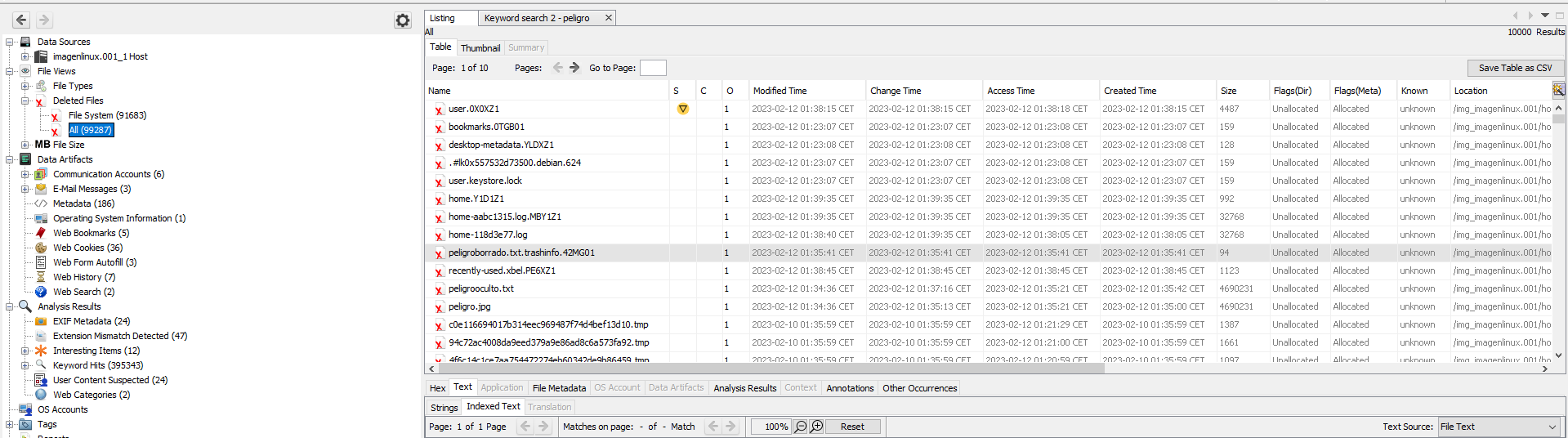Click the gear settings icon in tree panel
Image resolution: width=1568 pixels, height=438 pixels.
[x=403, y=20]
